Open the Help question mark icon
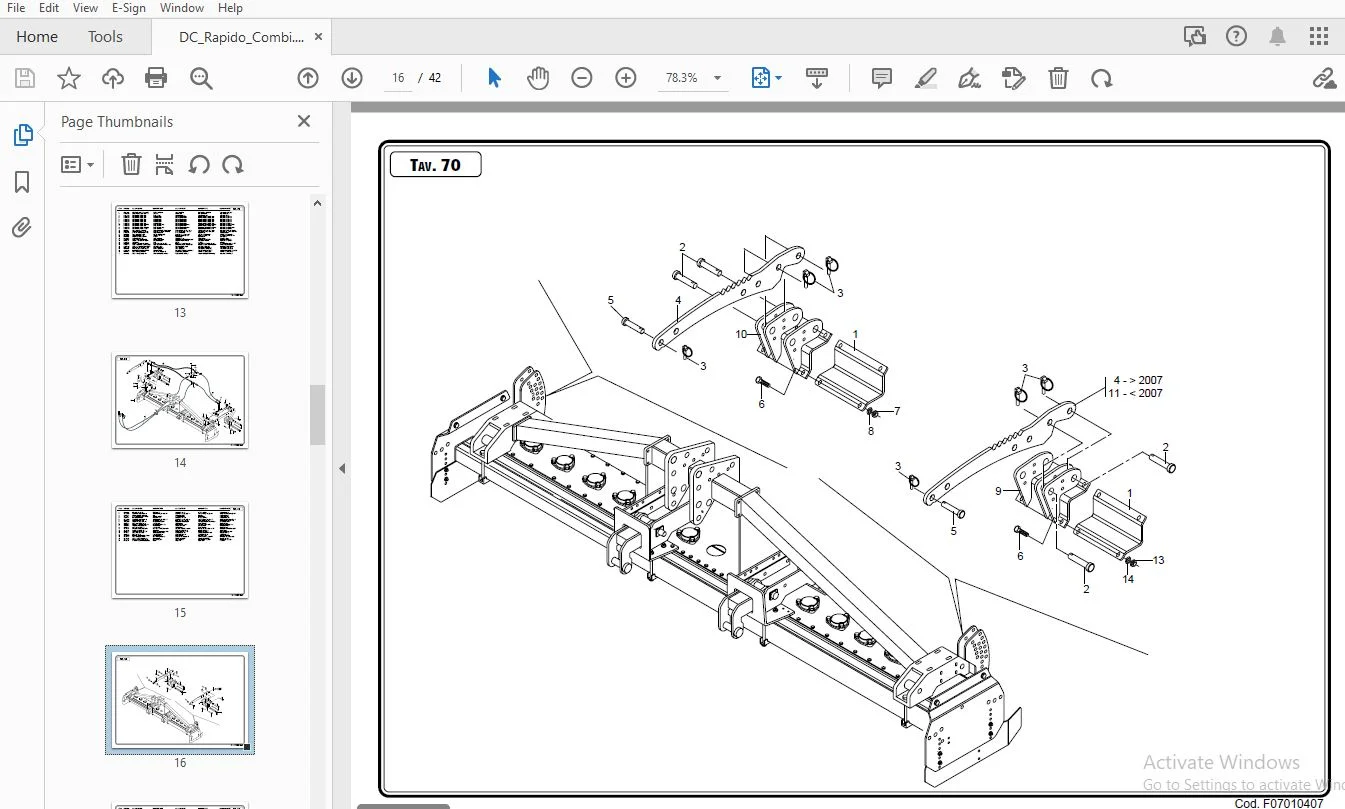Image resolution: width=1345 pixels, height=809 pixels. 1236,36
